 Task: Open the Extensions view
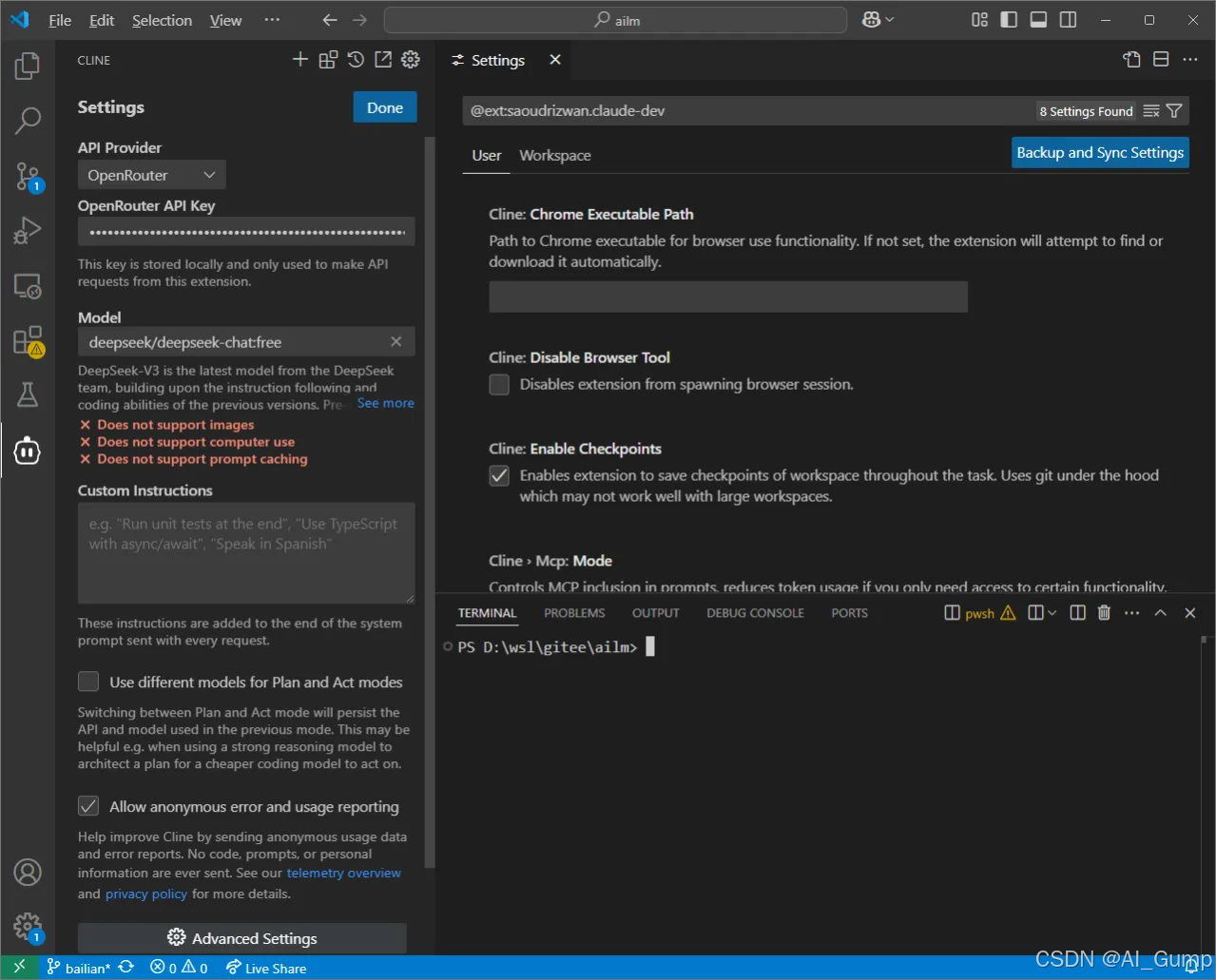point(28,340)
